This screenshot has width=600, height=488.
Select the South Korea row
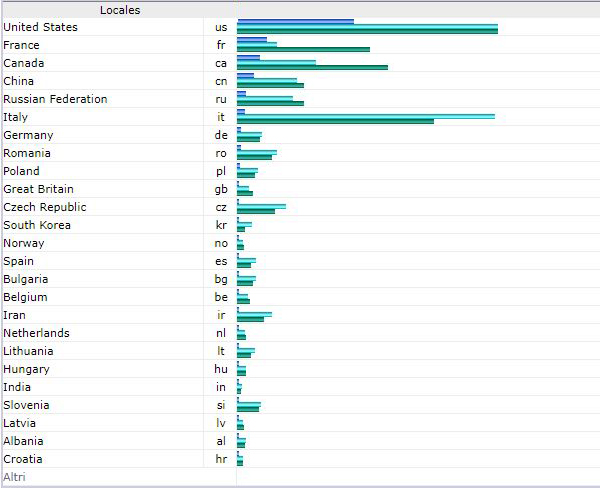pos(300,225)
